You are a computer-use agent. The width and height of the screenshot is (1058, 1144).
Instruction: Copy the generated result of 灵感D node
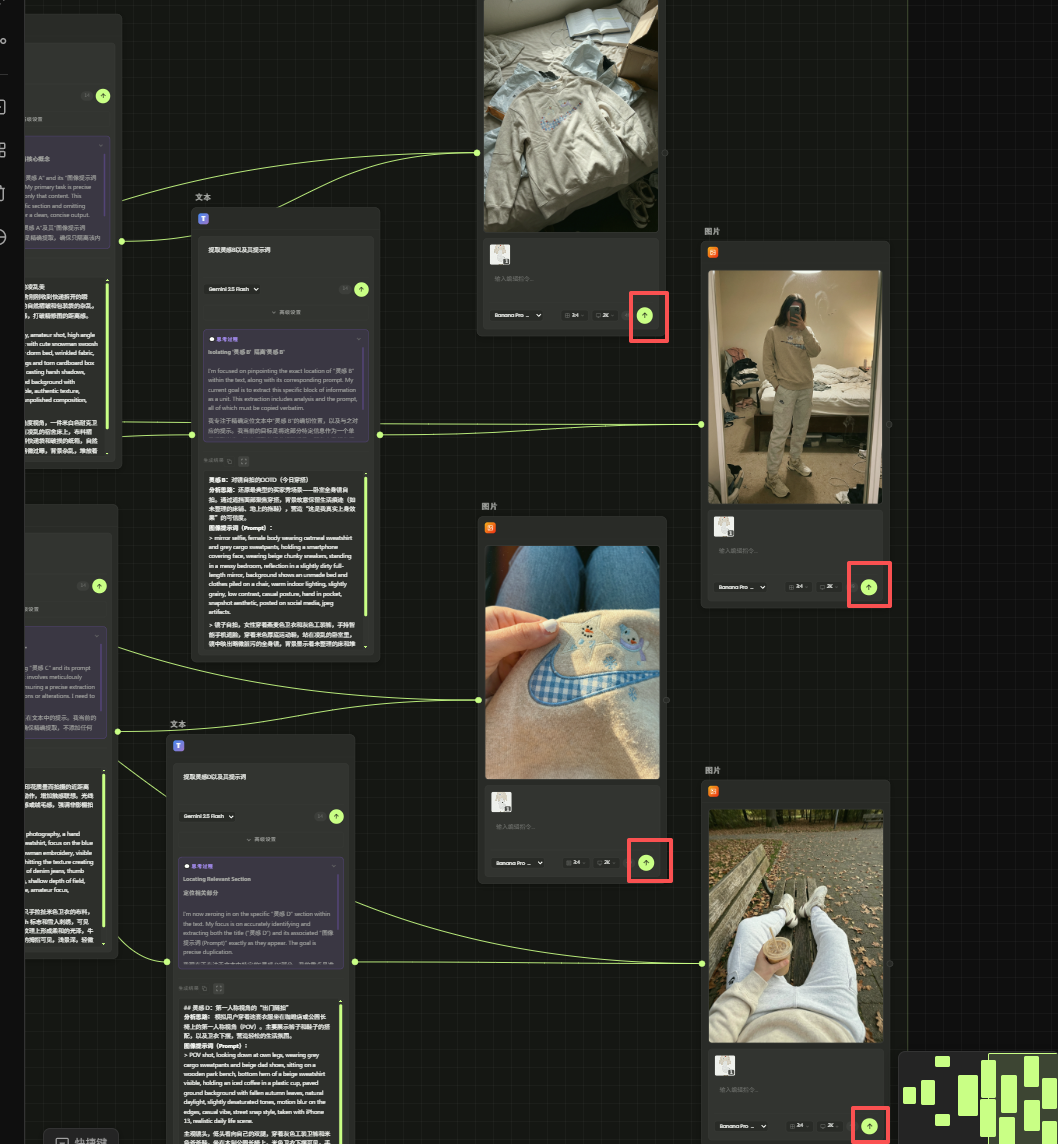click(x=205, y=988)
